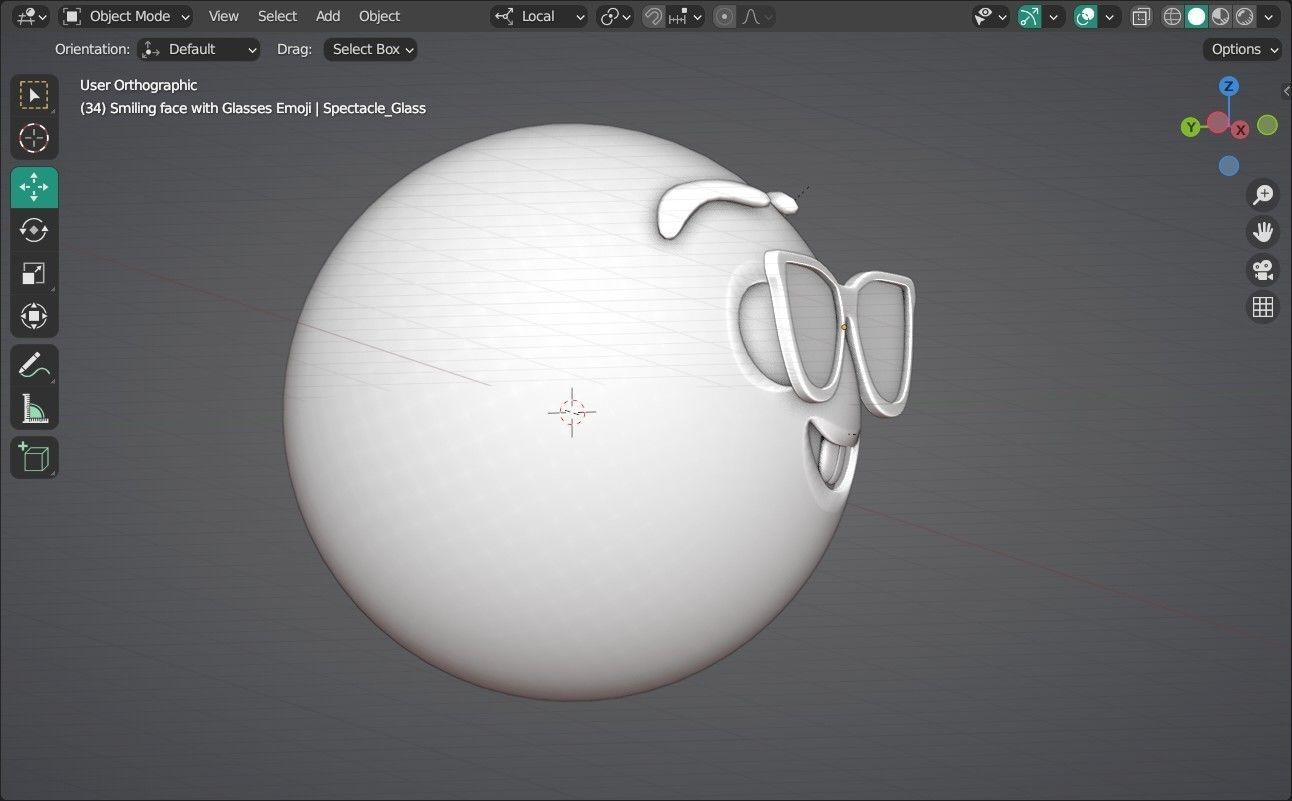The image size is (1292, 801).
Task: Switch to orthographic/perspective grid button
Action: coord(1263,307)
